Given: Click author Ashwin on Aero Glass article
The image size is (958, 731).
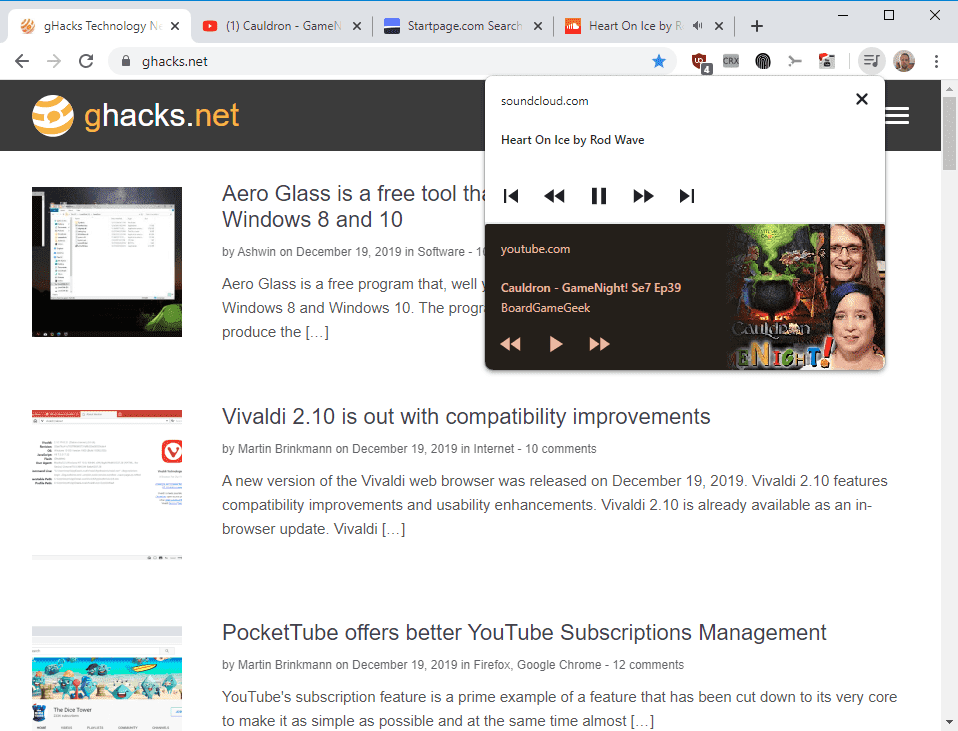Looking at the screenshot, I should click(x=257, y=251).
